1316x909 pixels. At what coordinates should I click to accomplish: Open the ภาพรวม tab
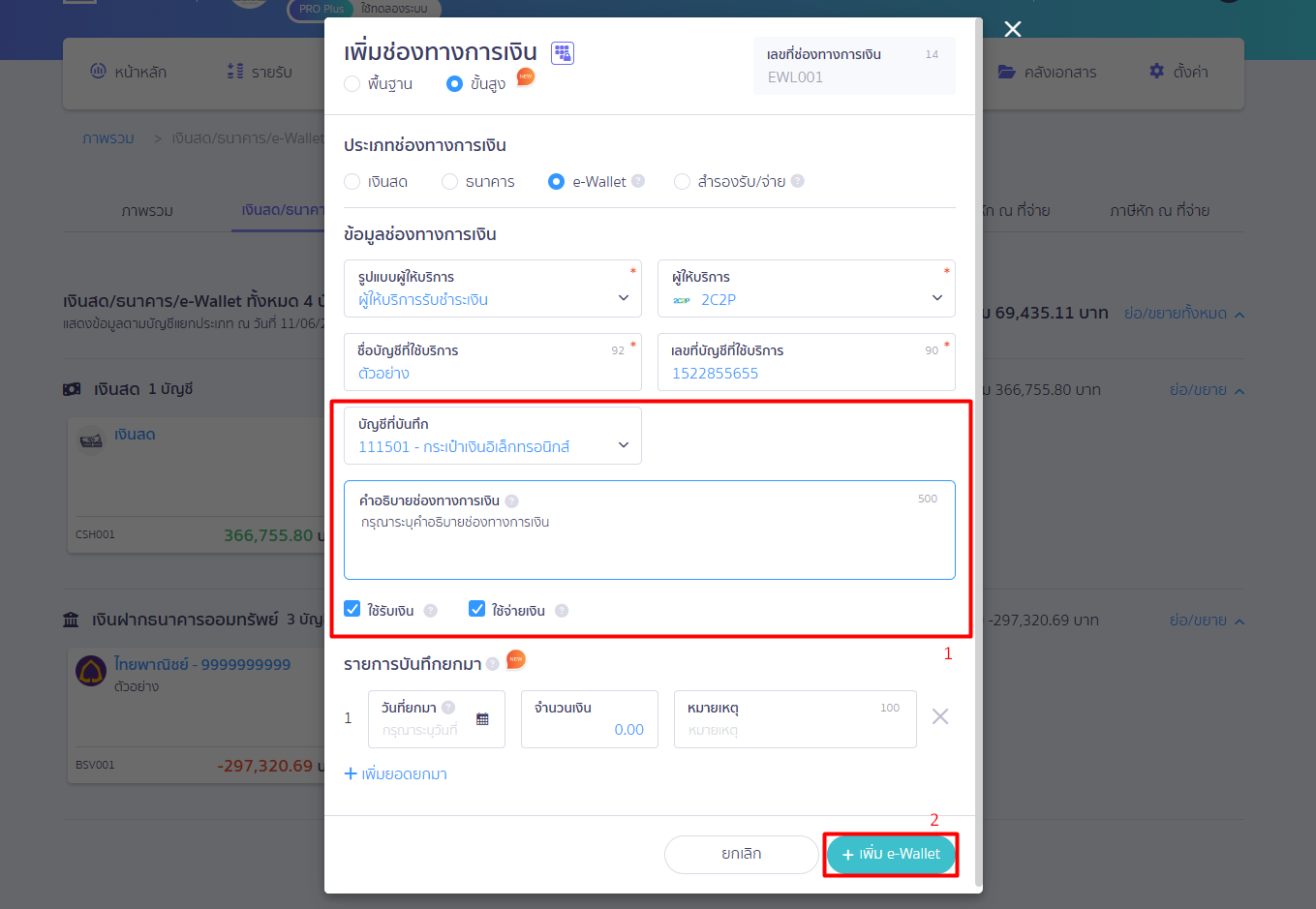(147, 211)
